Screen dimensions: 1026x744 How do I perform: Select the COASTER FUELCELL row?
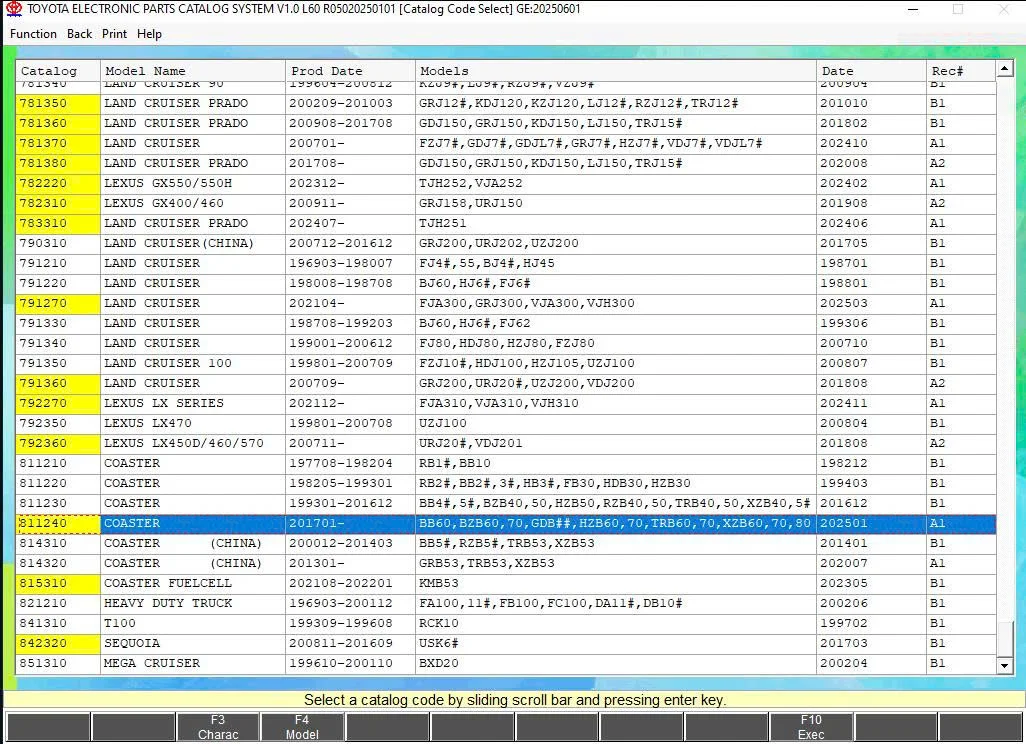(506, 584)
